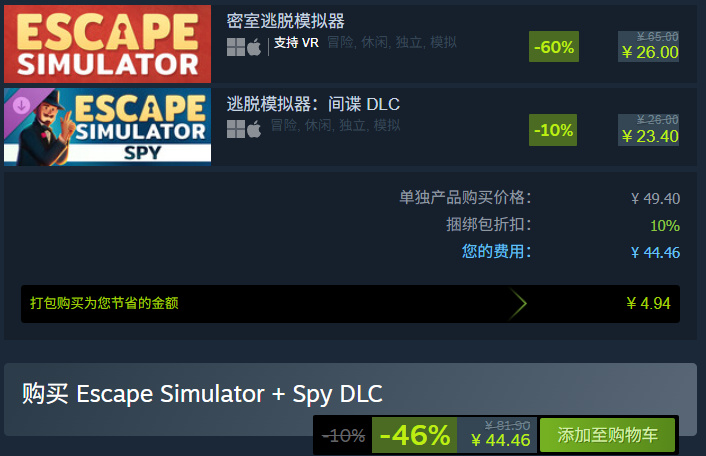The width and height of the screenshot is (706, 456).
Task: Click Windows icon on Escape Simulator row
Action: click(x=235, y=47)
